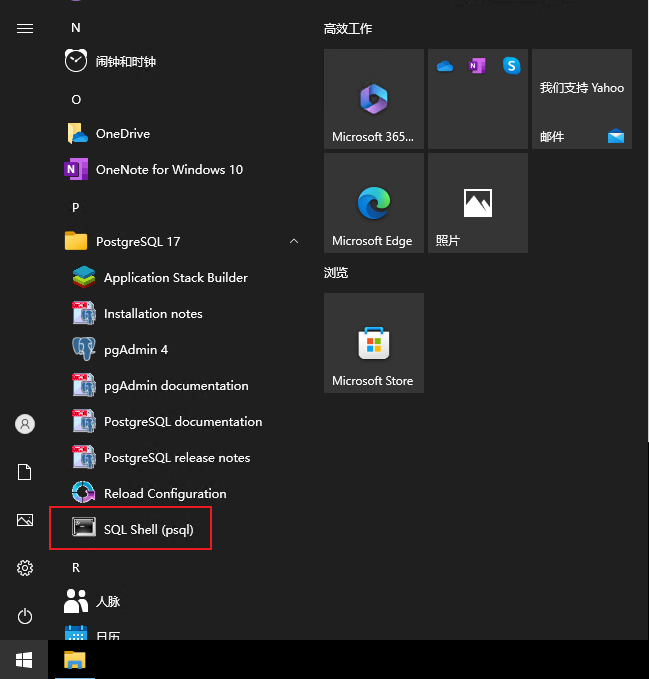Open the Photos (照片) tile
This screenshot has height=679, width=649.
[x=478, y=203]
